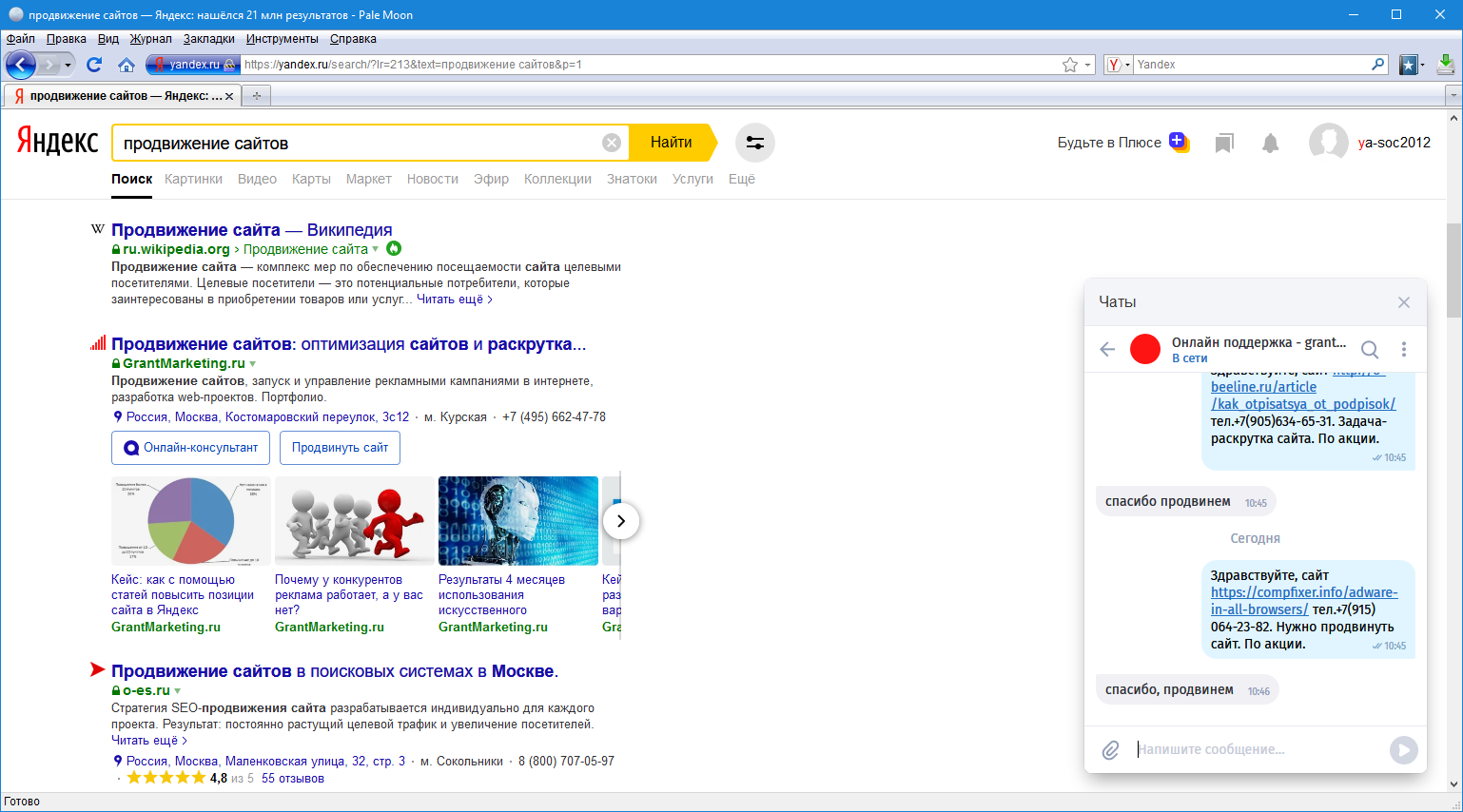Open the bookmarks icon dropdown arrow
The image size is (1463, 812).
pos(1423,65)
